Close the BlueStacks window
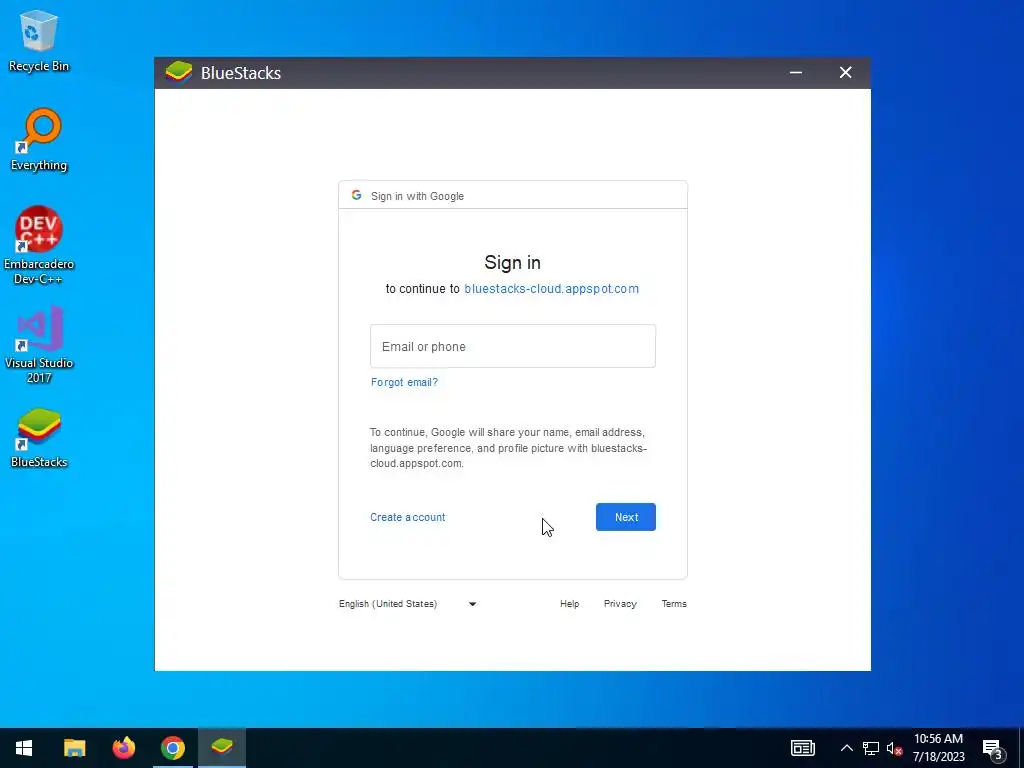Image resolution: width=1024 pixels, height=768 pixels. (846, 72)
